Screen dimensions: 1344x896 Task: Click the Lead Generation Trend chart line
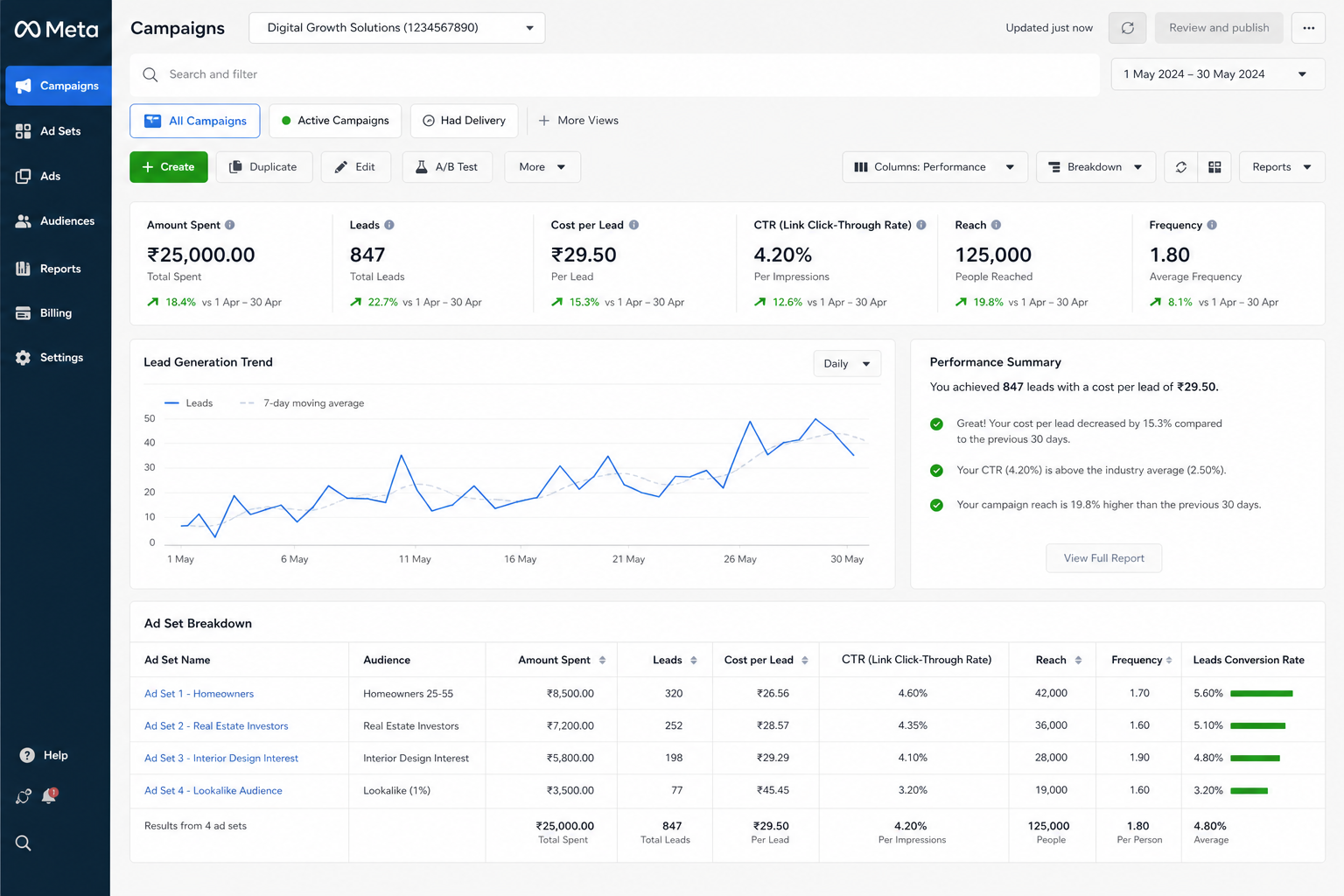coord(516,479)
